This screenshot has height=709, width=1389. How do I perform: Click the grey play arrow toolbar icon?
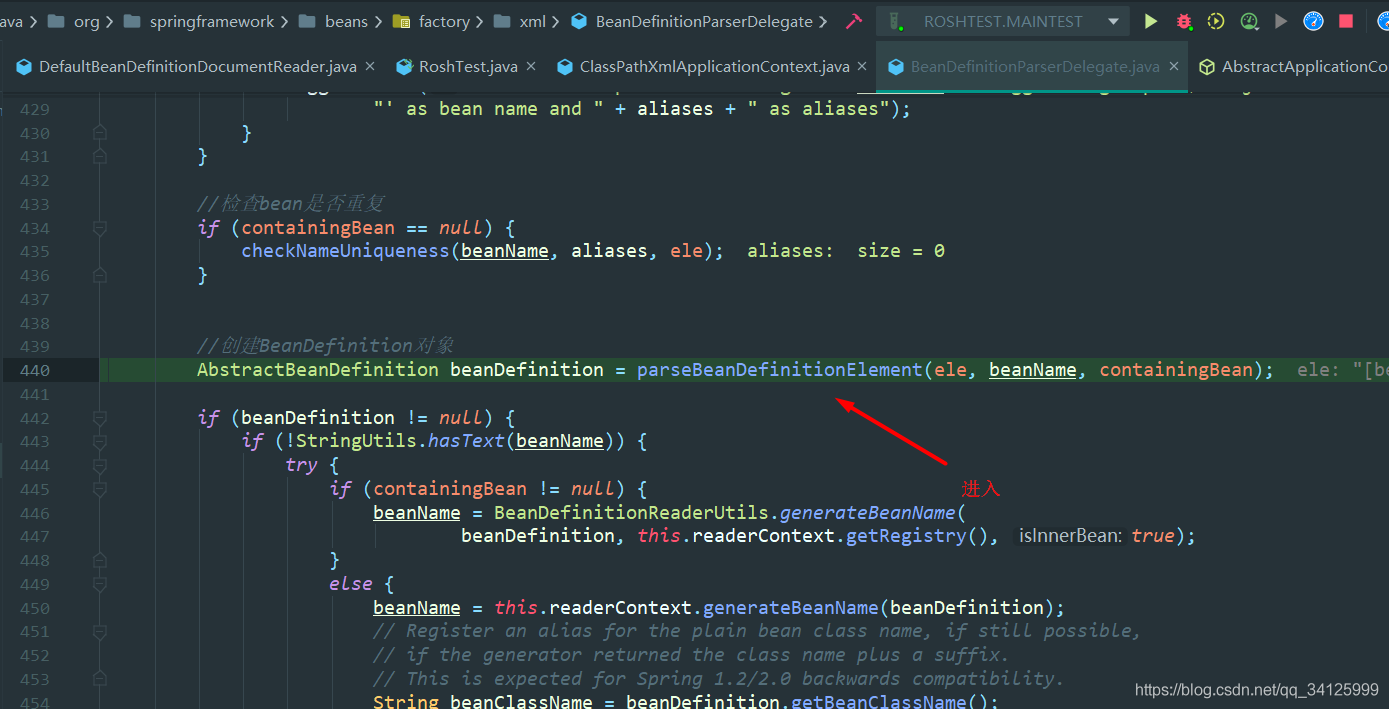coord(1281,21)
